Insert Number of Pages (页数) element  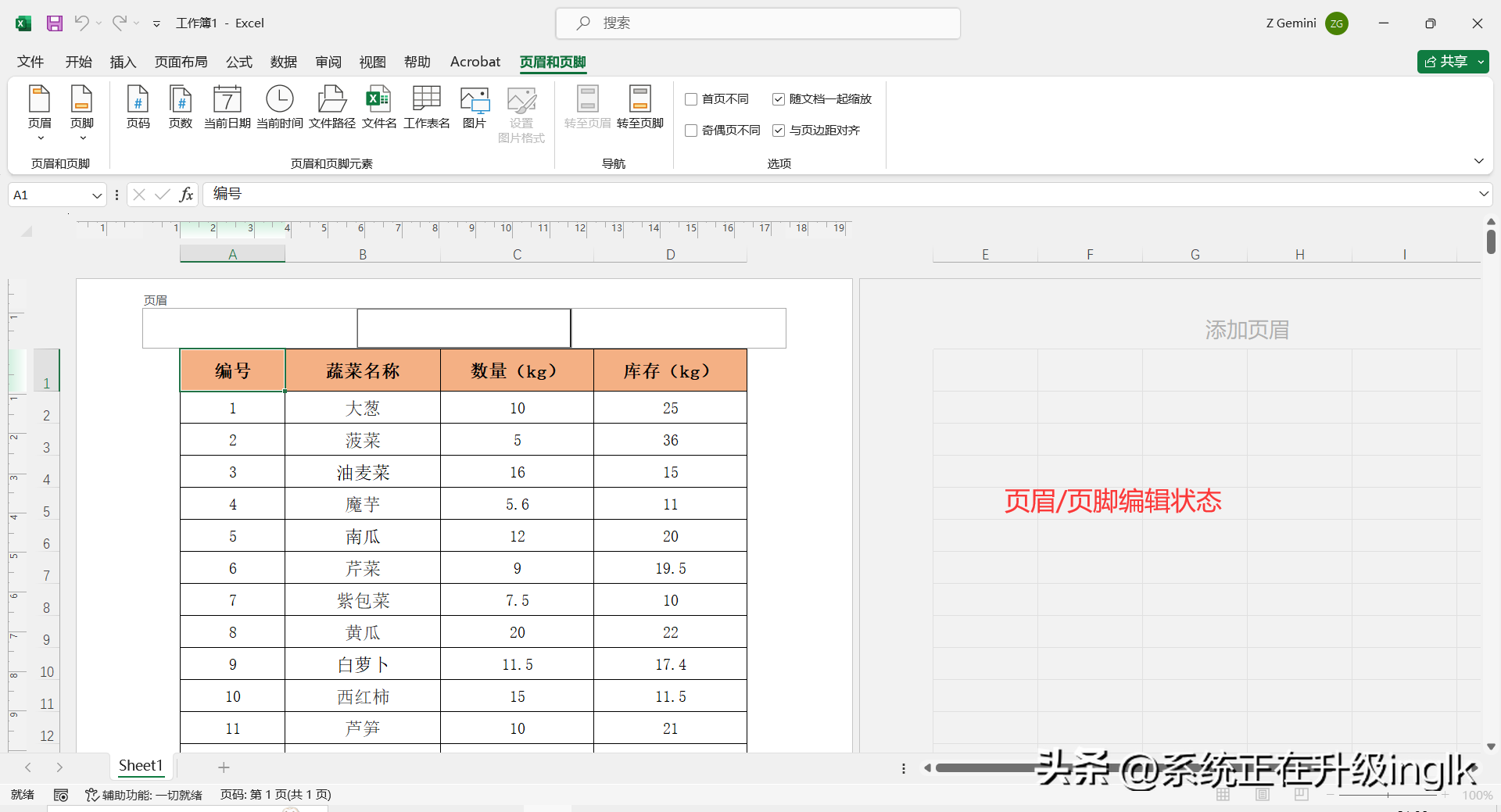click(181, 107)
